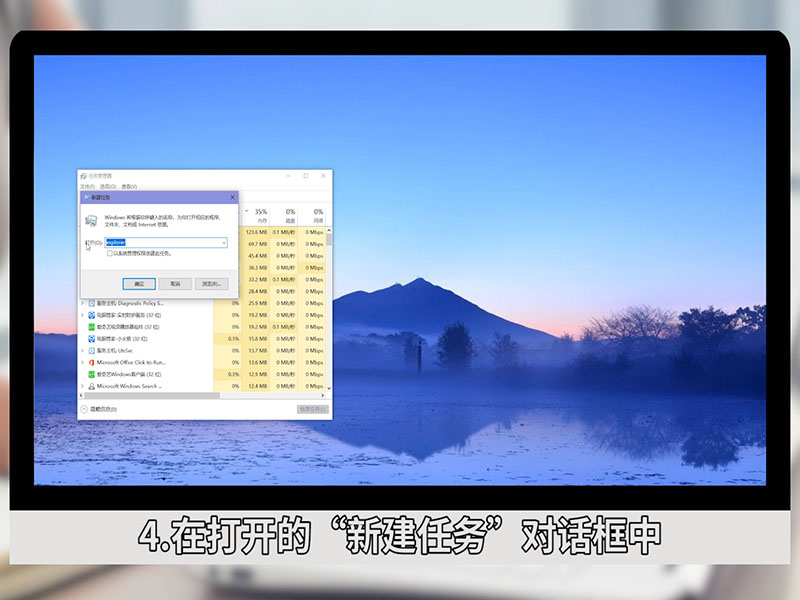
Task: Select the Diagnostic Policy service host name
Action: (130, 303)
